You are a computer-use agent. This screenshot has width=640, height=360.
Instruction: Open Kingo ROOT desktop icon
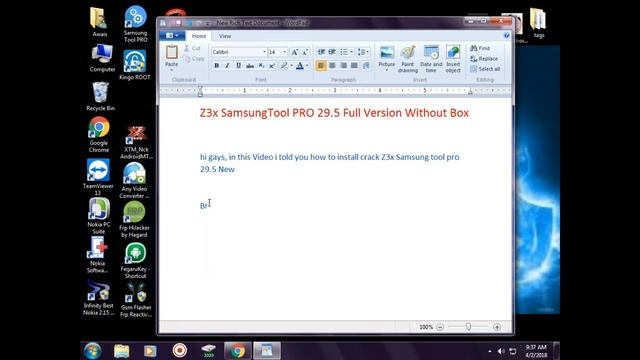(x=135, y=65)
